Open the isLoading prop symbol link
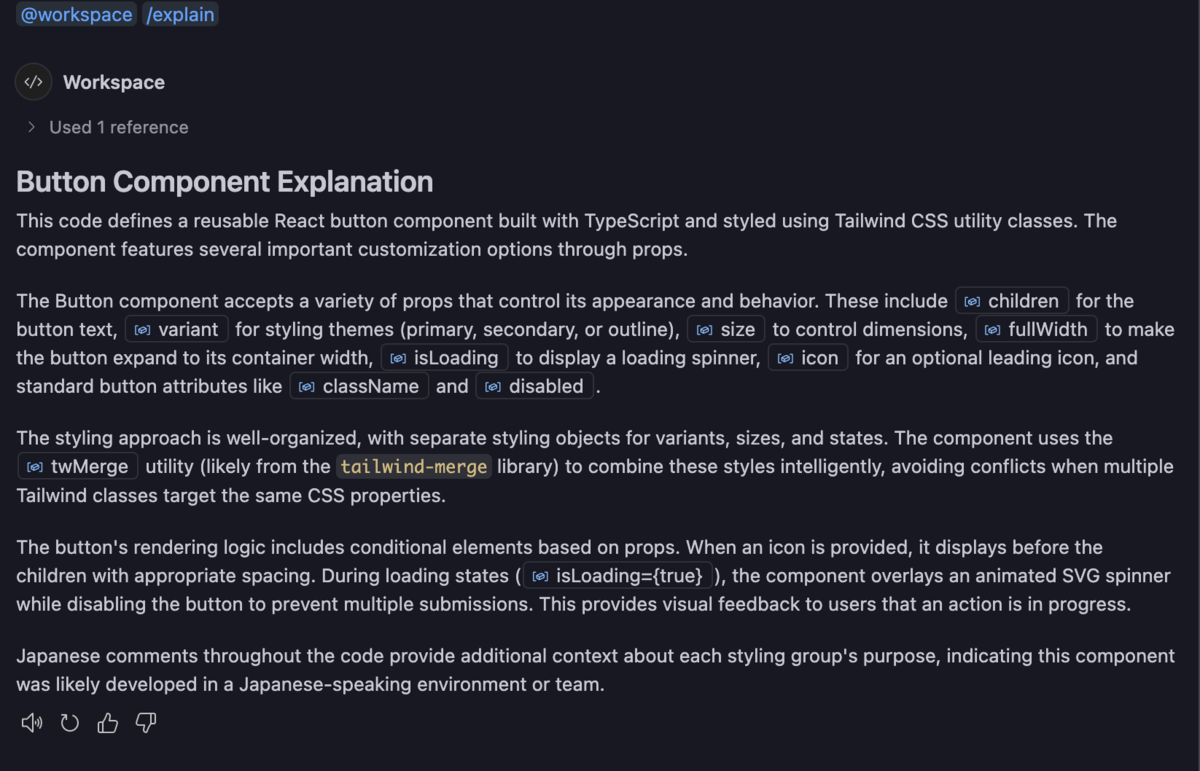 click(x=445, y=358)
